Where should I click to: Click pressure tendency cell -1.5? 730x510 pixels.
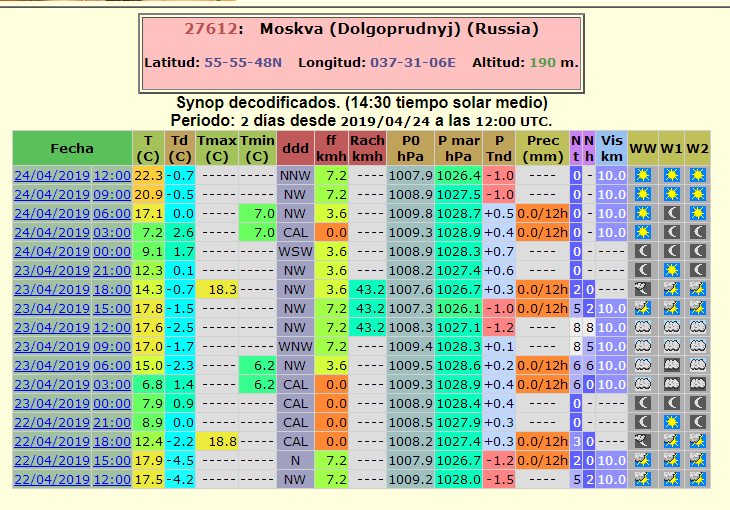[499, 479]
